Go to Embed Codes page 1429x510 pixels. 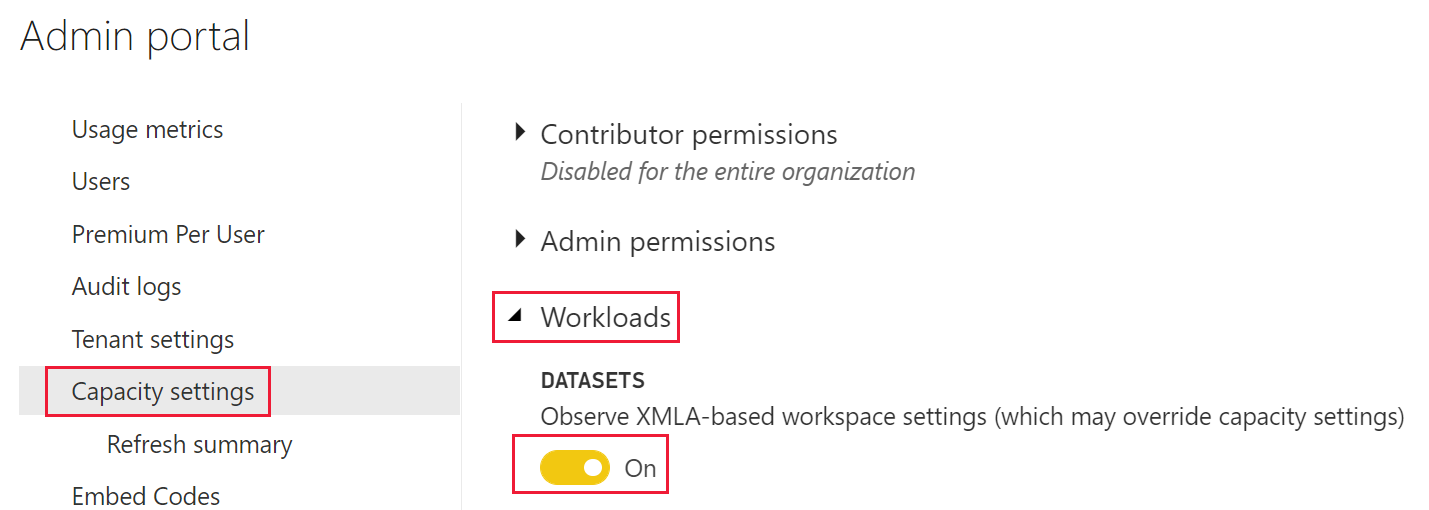tap(146, 496)
